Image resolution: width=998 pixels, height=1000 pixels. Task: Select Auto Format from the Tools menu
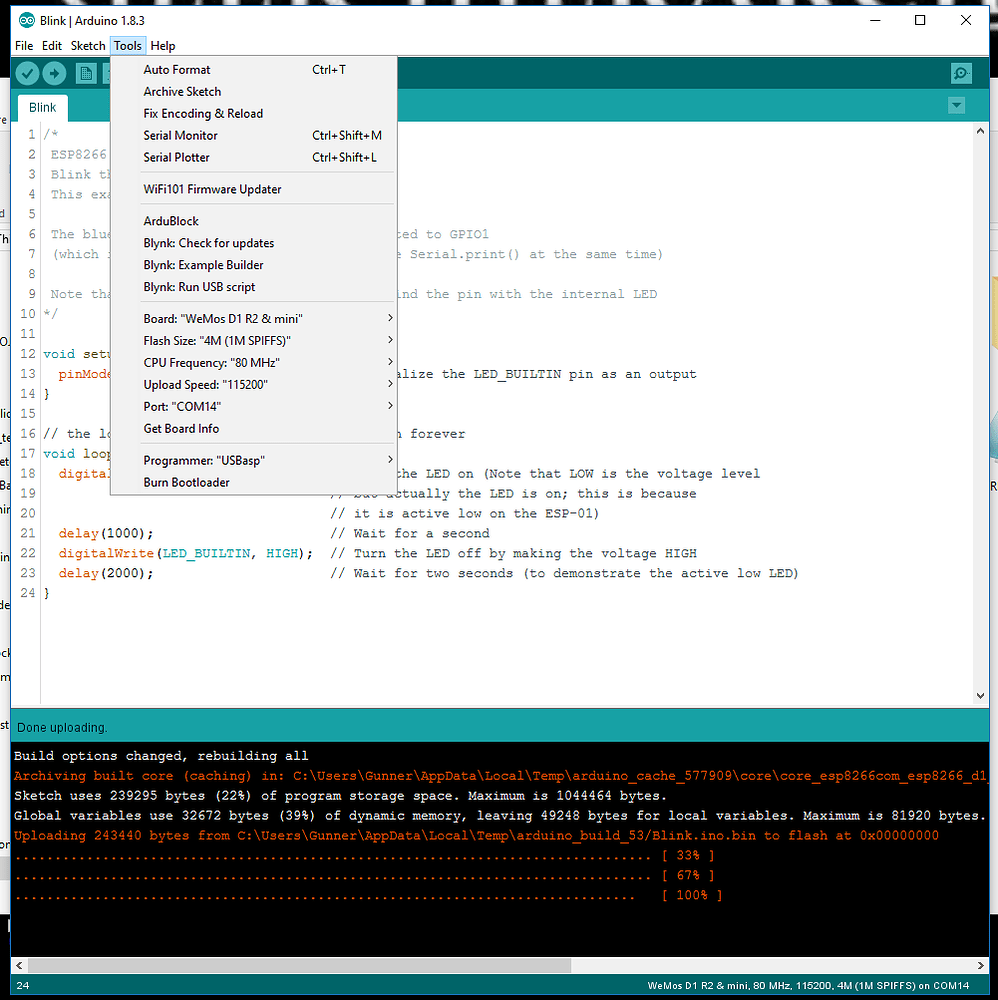[x=177, y=69]
